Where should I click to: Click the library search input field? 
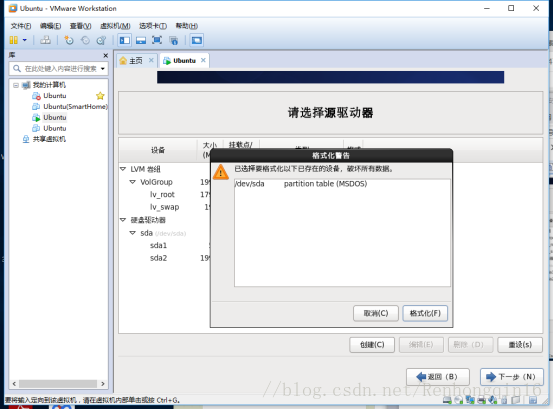point(59,68)
